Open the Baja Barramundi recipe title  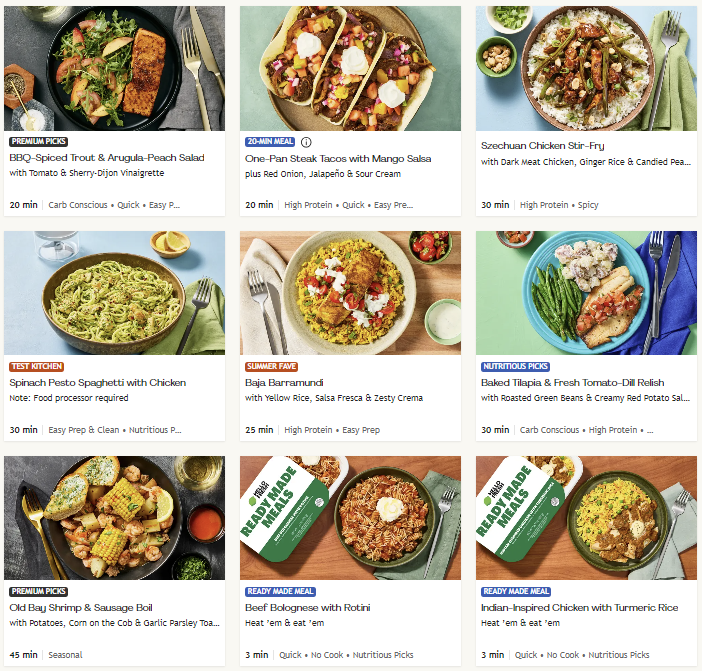tap(284, 383)
